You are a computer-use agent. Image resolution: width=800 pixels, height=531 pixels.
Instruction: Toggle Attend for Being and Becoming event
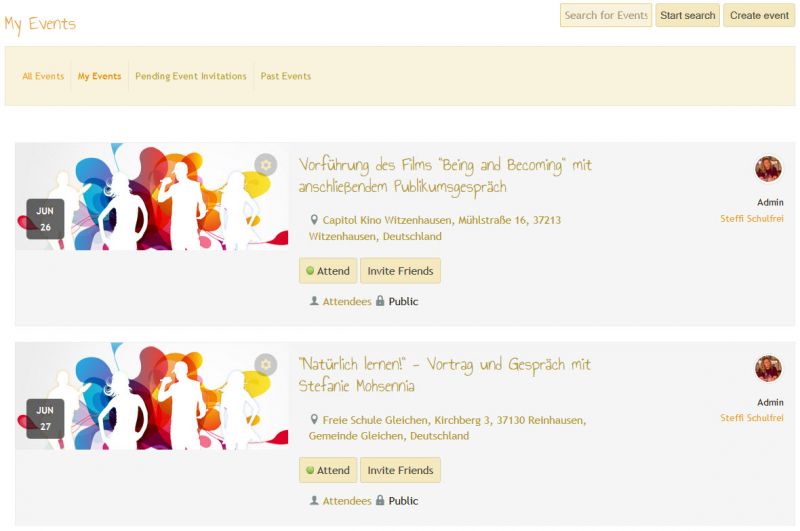tap(328, 271)
